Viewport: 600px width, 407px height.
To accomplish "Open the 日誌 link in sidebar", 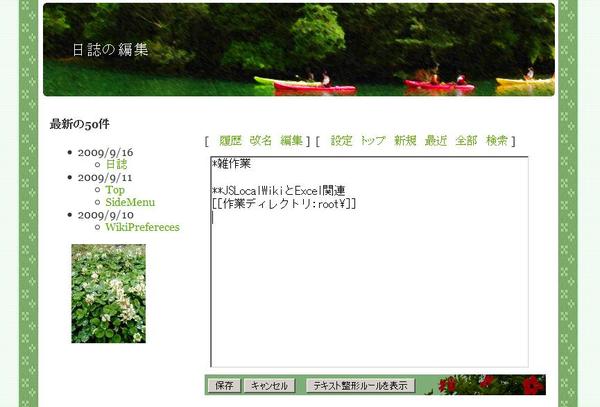I will pos(116,164).
